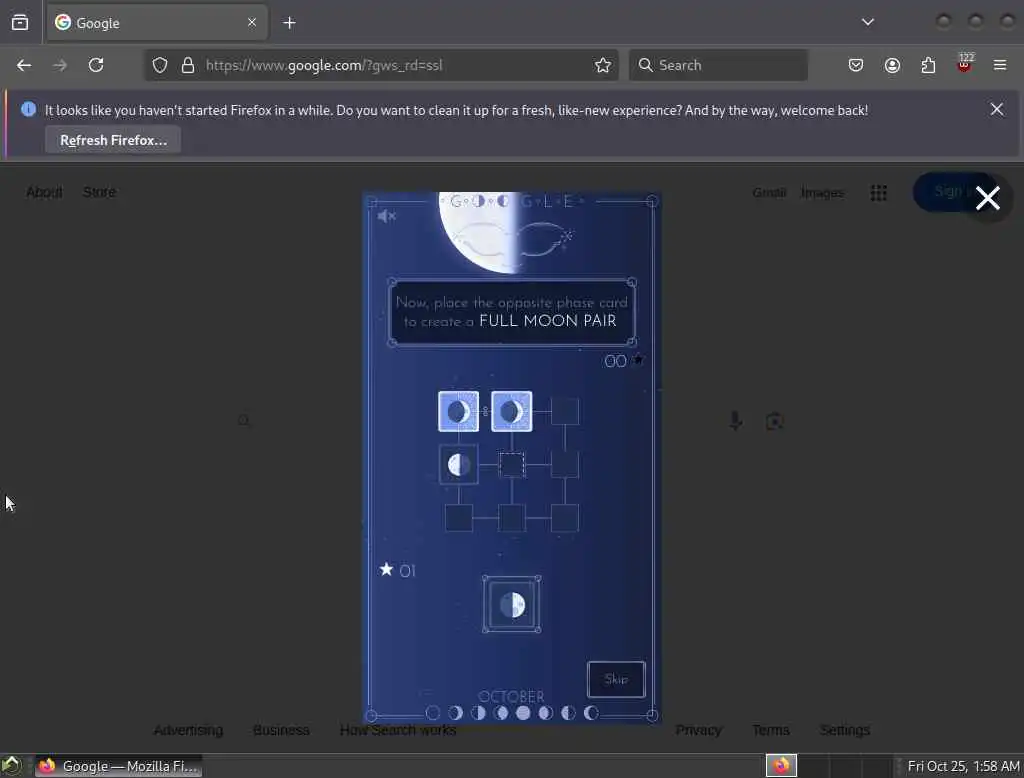
Task: Click the Firefox Search box
Action: point(718,65)
